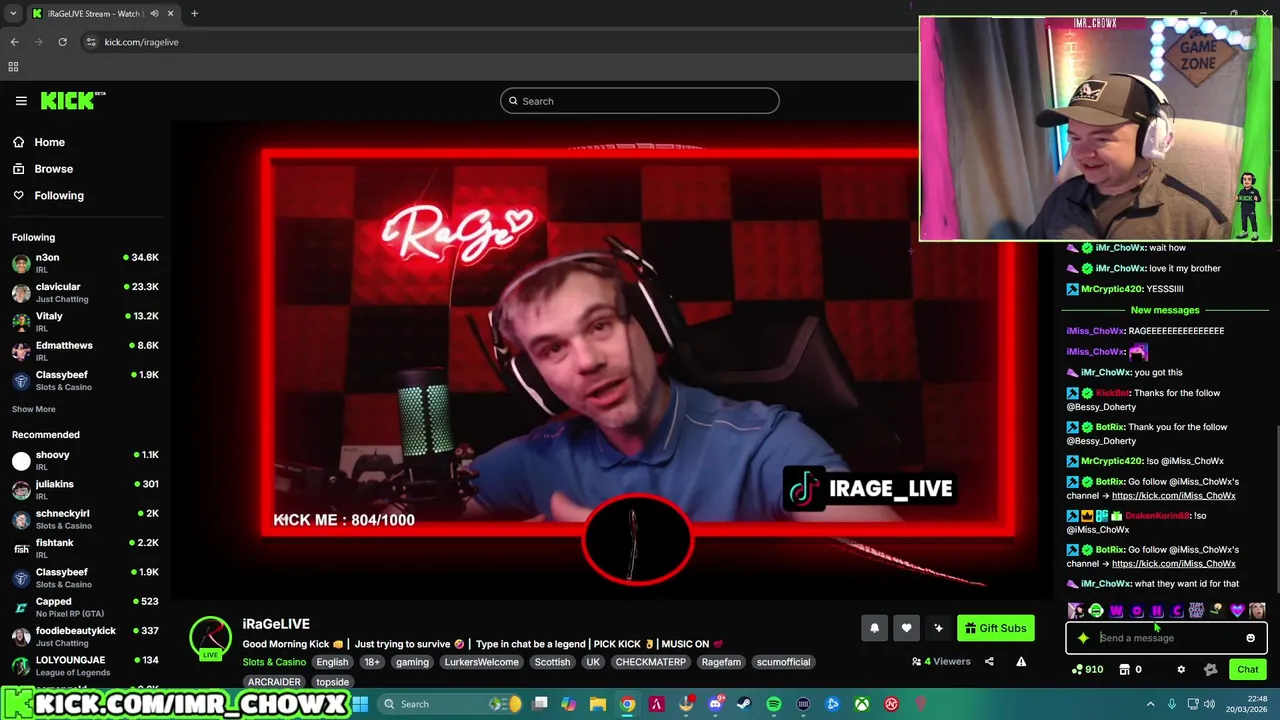Open the Chrome tab search dropdown
The height and width of the screenshot is (720, 1280).
[x=13, y=14]
